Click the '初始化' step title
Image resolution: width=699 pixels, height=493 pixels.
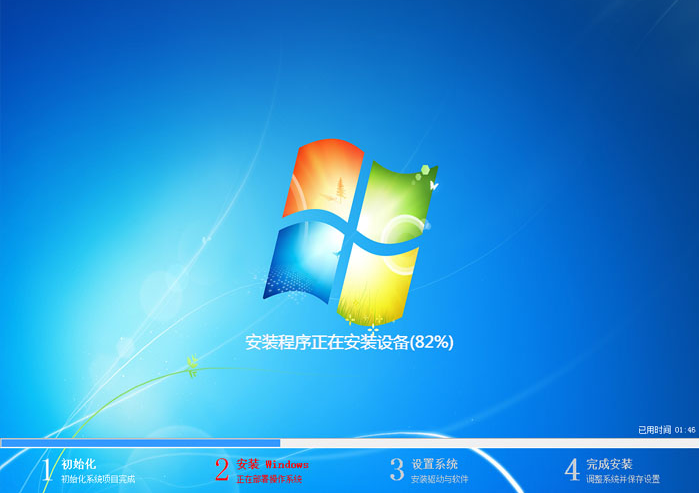click(78, 464)
